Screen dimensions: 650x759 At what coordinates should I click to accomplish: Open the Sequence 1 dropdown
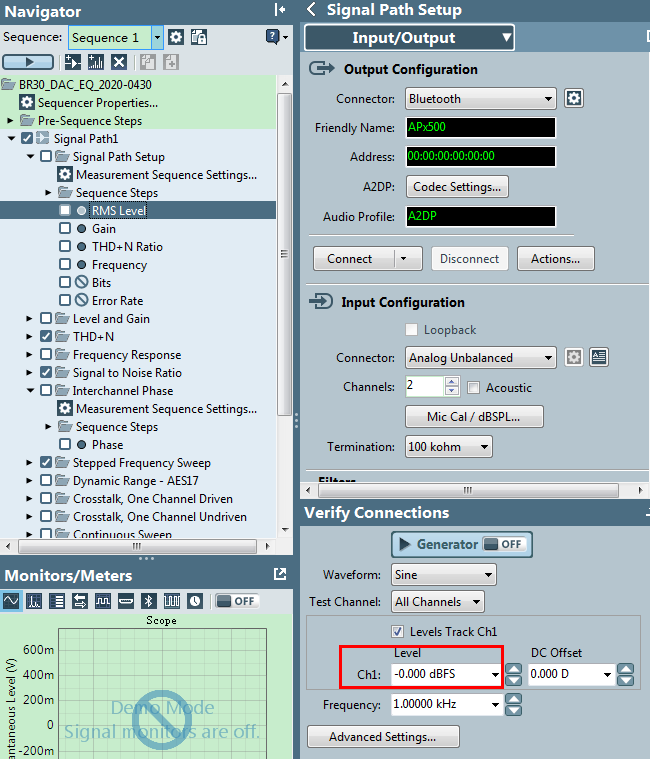pyautogui.click(x=157, y=37)
